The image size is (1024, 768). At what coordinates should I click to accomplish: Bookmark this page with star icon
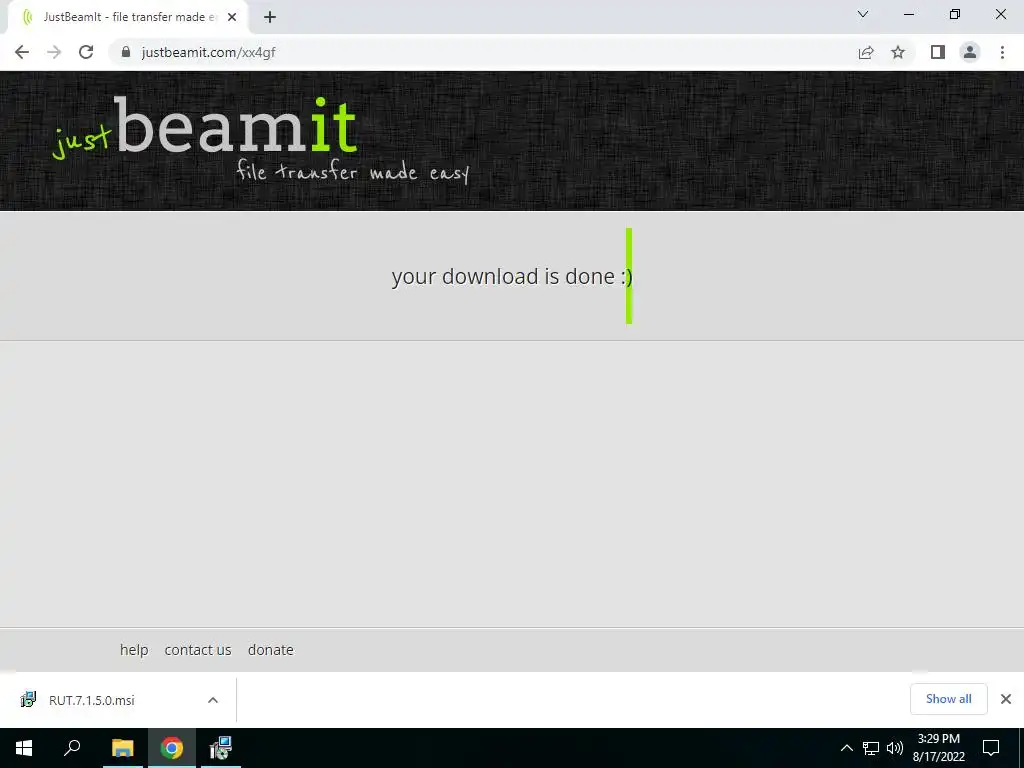[898, 52]
